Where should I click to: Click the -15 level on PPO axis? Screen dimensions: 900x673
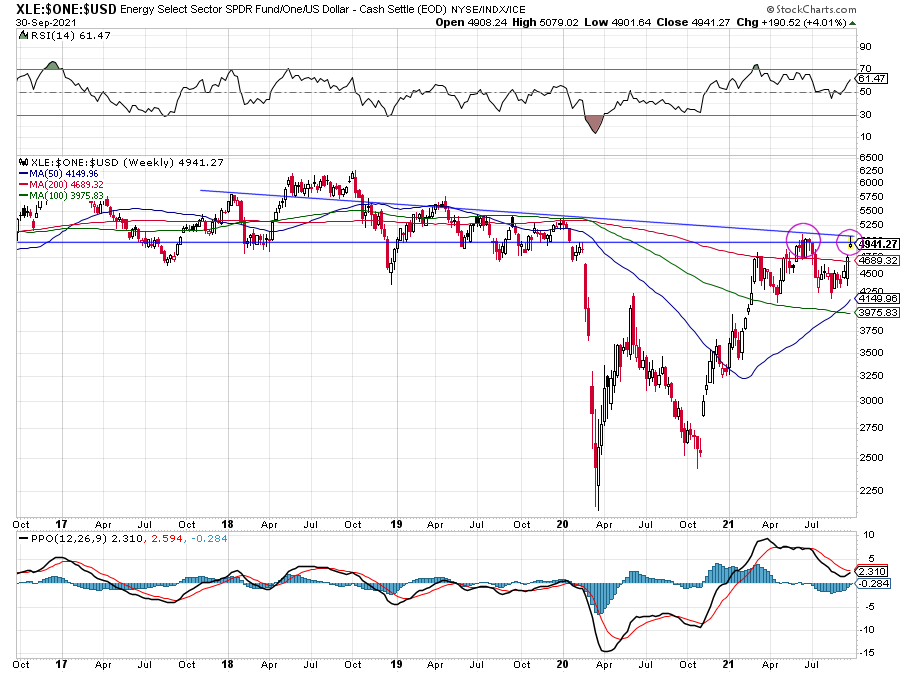pyautogui.click(x=868, y=653)
